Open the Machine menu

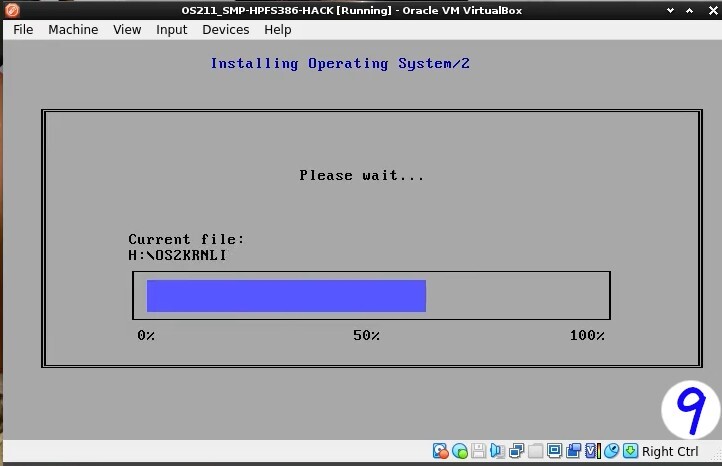pos(73,29)
